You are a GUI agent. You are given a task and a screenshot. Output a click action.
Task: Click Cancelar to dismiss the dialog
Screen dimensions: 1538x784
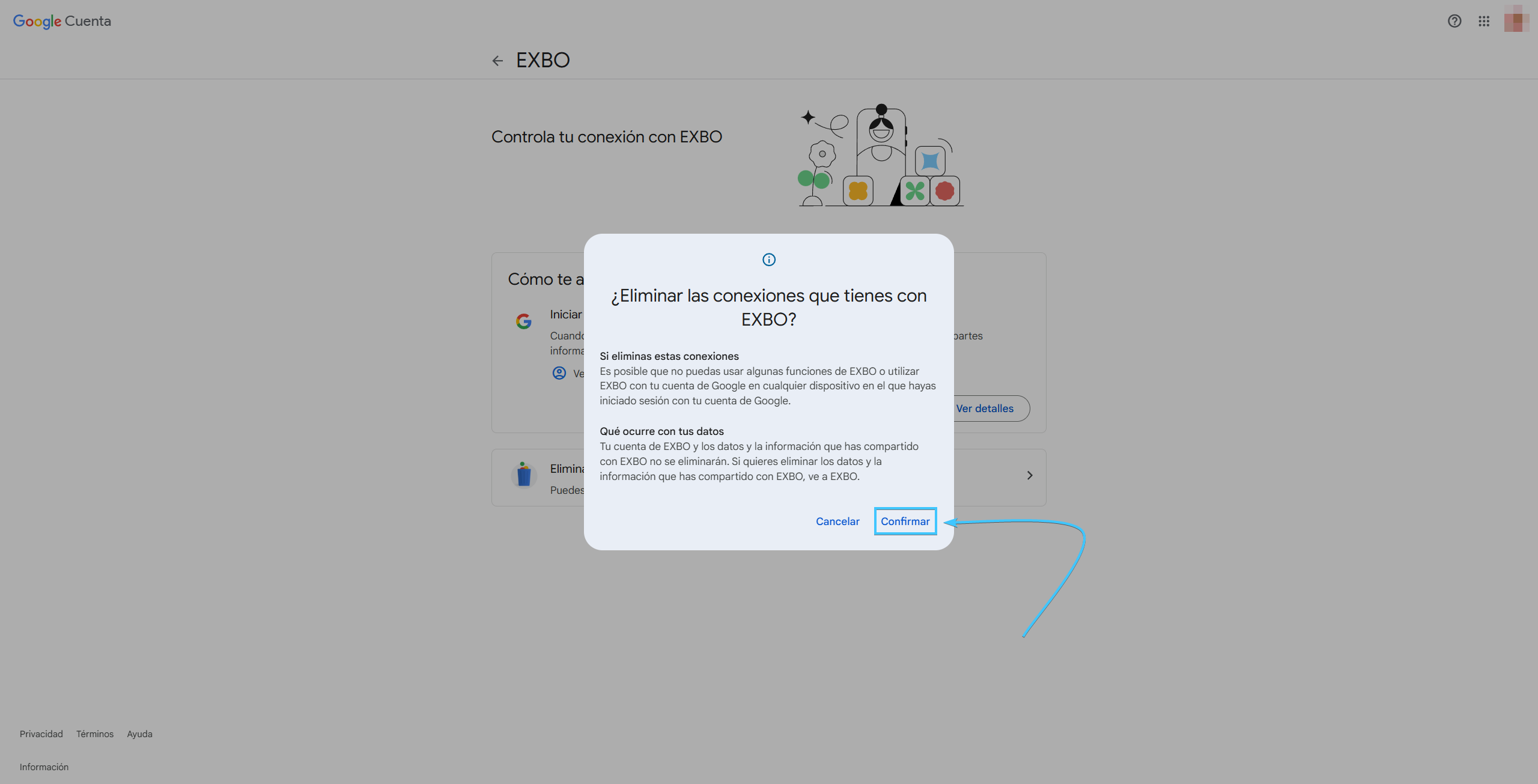coord(837,521)
